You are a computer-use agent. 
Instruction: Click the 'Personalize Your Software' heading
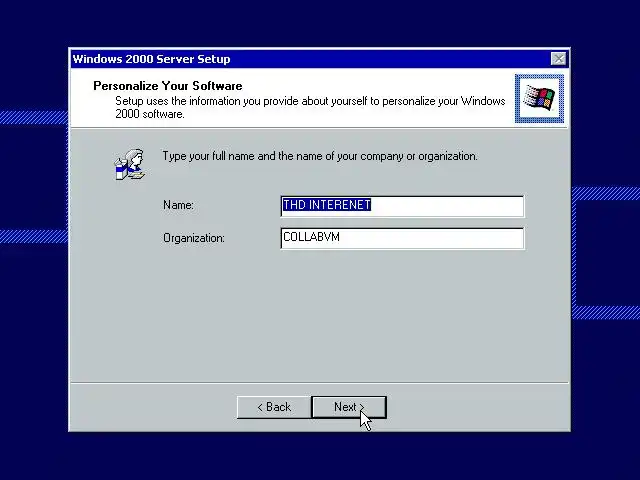[x=168, y=86]
